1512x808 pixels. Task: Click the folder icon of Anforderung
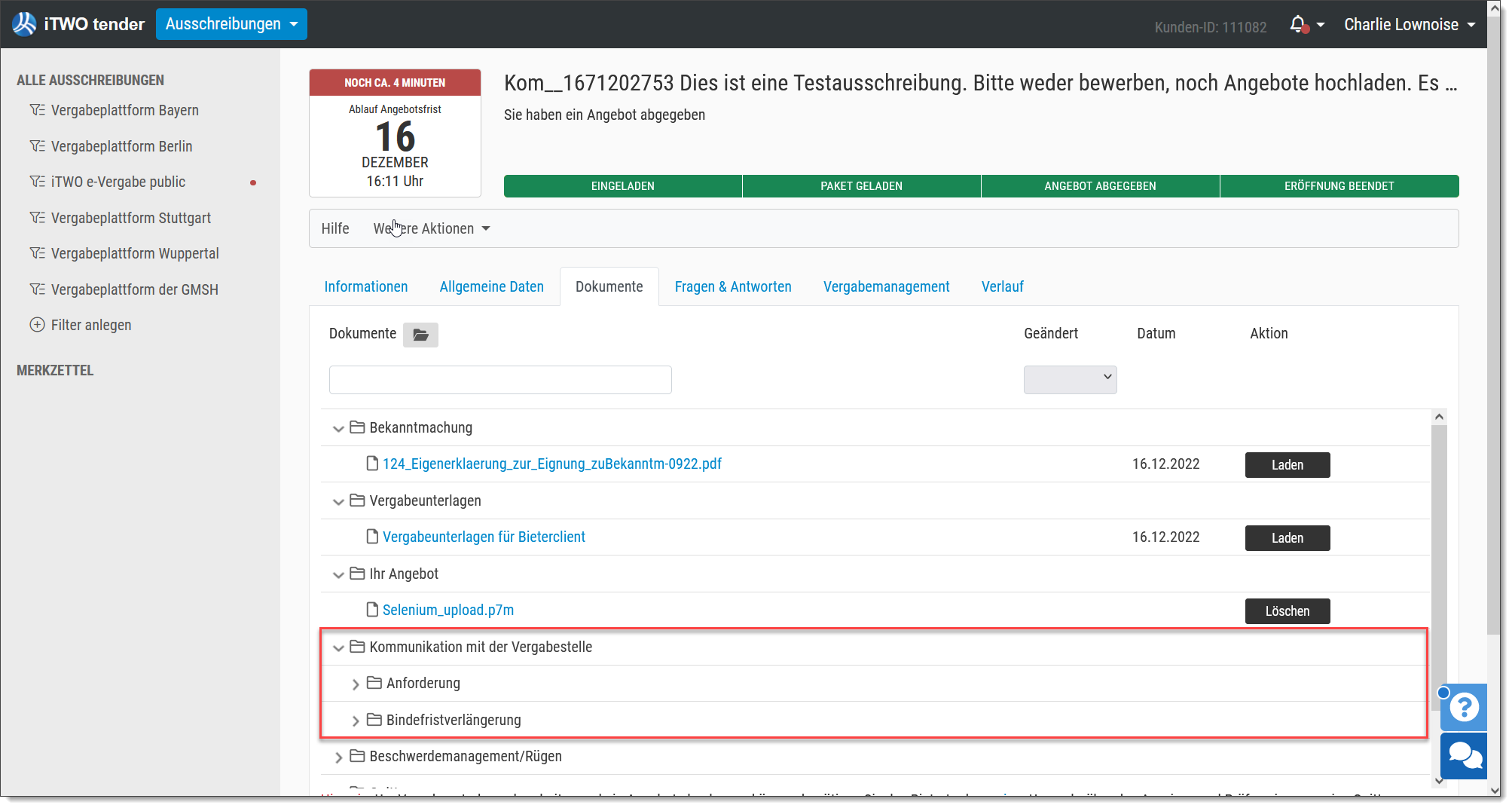tap(374, 683)
